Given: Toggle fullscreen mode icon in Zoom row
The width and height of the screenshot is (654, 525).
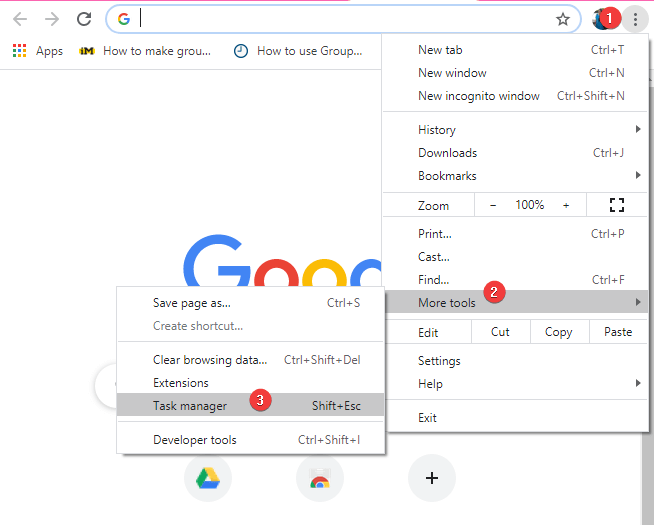Looking at the screenshot, I should (616, 205).
